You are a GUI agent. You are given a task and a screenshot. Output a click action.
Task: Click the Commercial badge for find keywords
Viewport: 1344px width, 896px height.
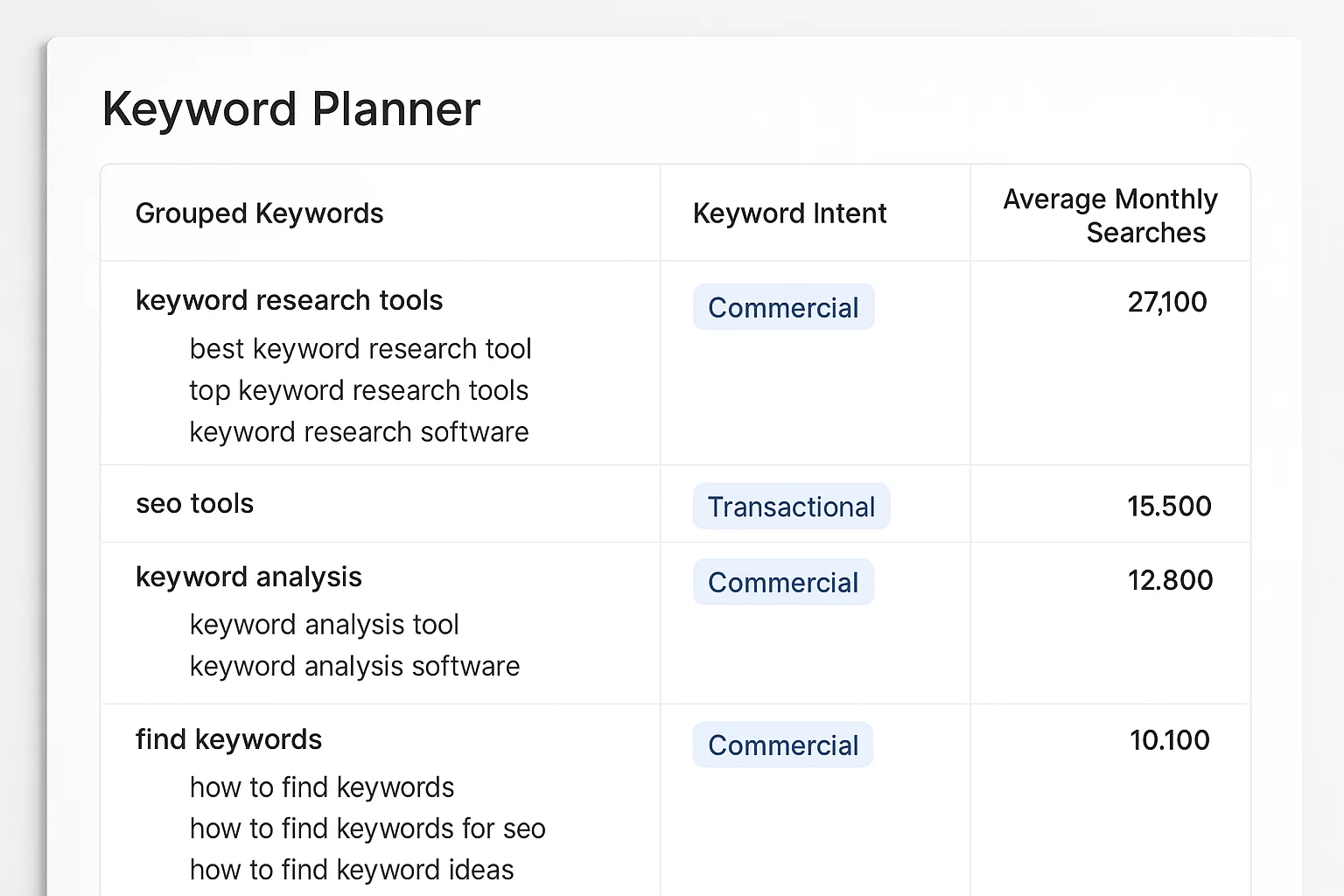782,745
